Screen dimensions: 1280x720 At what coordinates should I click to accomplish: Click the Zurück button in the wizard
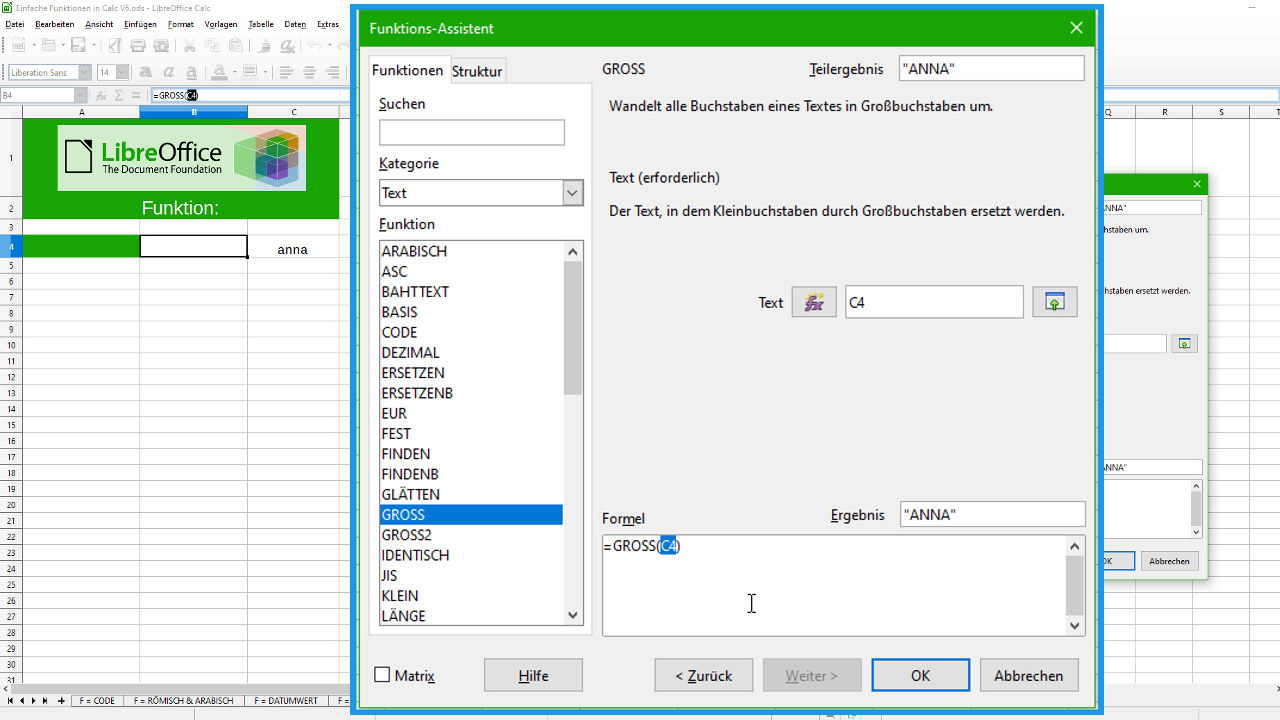(703, 675)
